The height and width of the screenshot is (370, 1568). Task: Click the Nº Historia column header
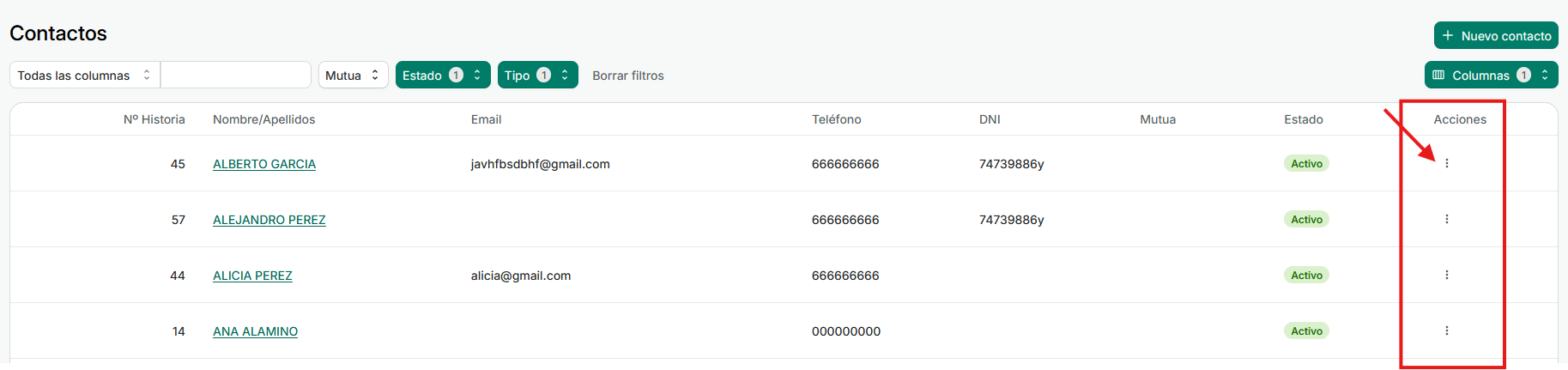154,119
